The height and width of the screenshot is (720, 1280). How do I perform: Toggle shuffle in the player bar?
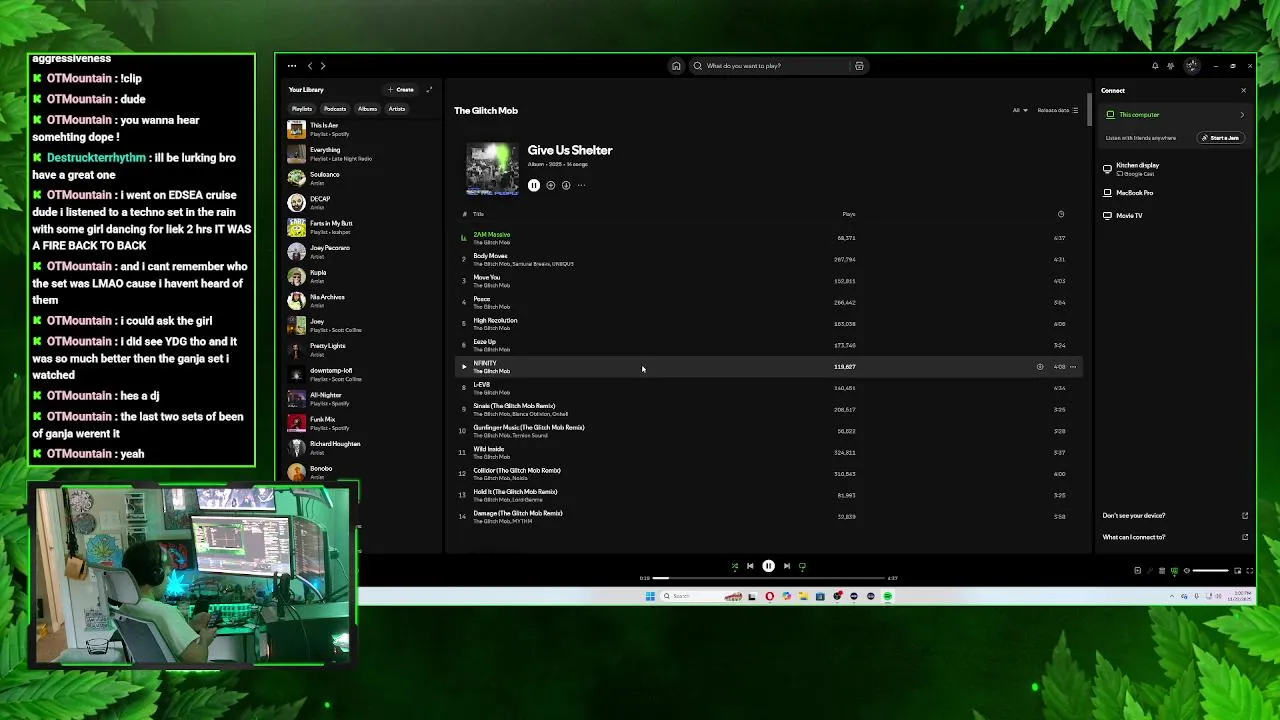point(735,566)
